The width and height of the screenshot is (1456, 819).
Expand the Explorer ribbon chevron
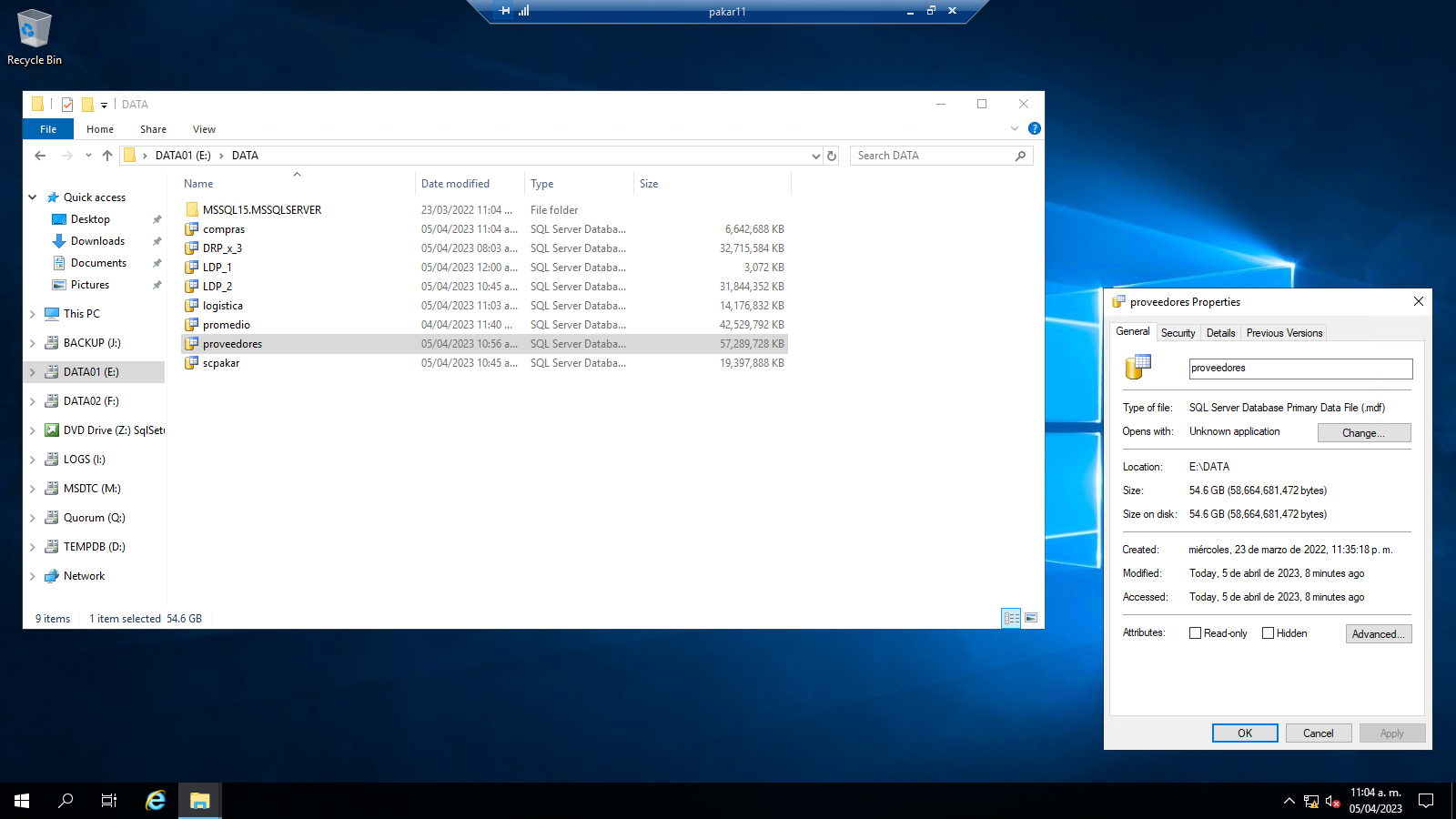click(1015, 129)
